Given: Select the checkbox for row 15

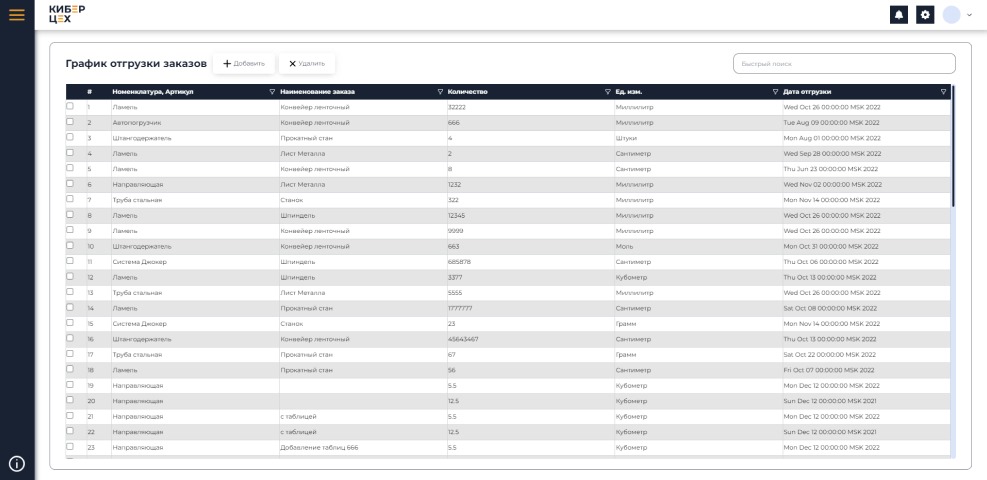Looking at the screenshot, I should click(x=70, y=323).
